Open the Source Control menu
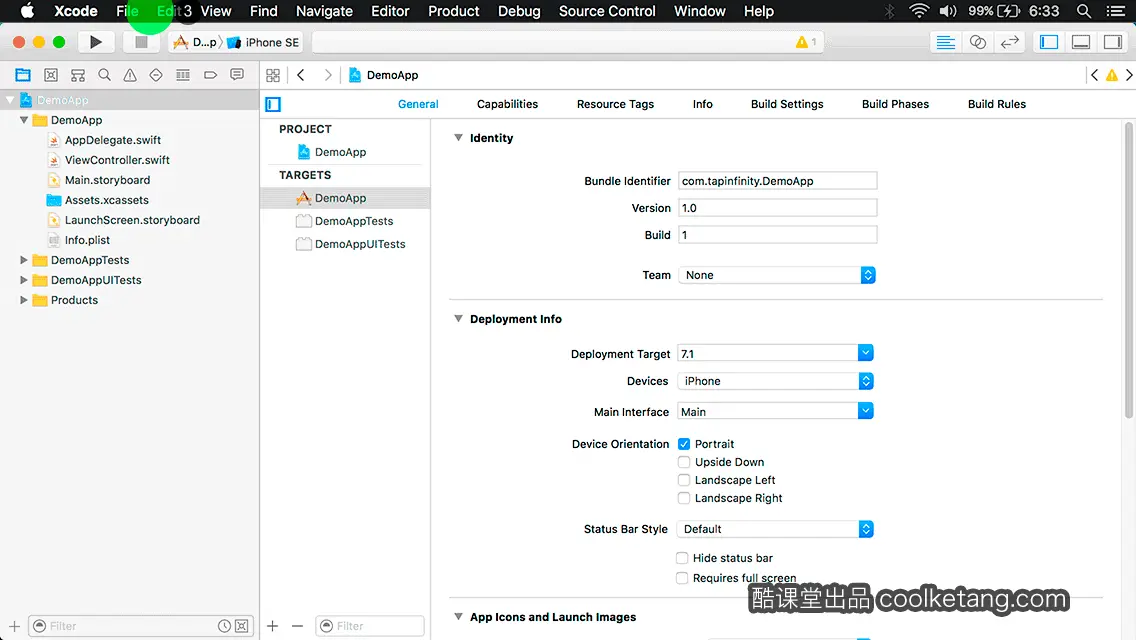This screenshot has width=1136, height=640. [x=607, y=11]
